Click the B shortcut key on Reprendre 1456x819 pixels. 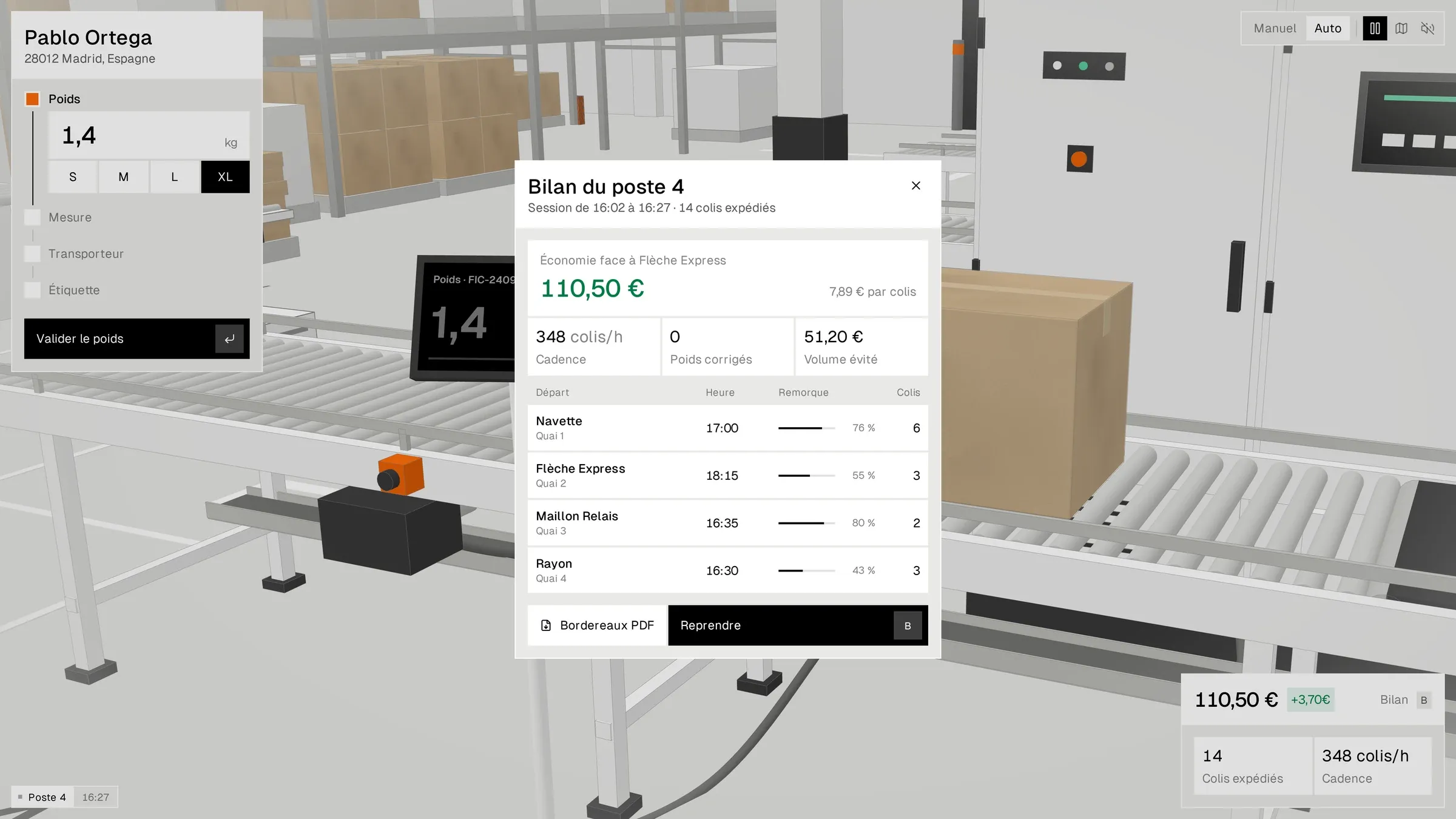tap(908, 625)
